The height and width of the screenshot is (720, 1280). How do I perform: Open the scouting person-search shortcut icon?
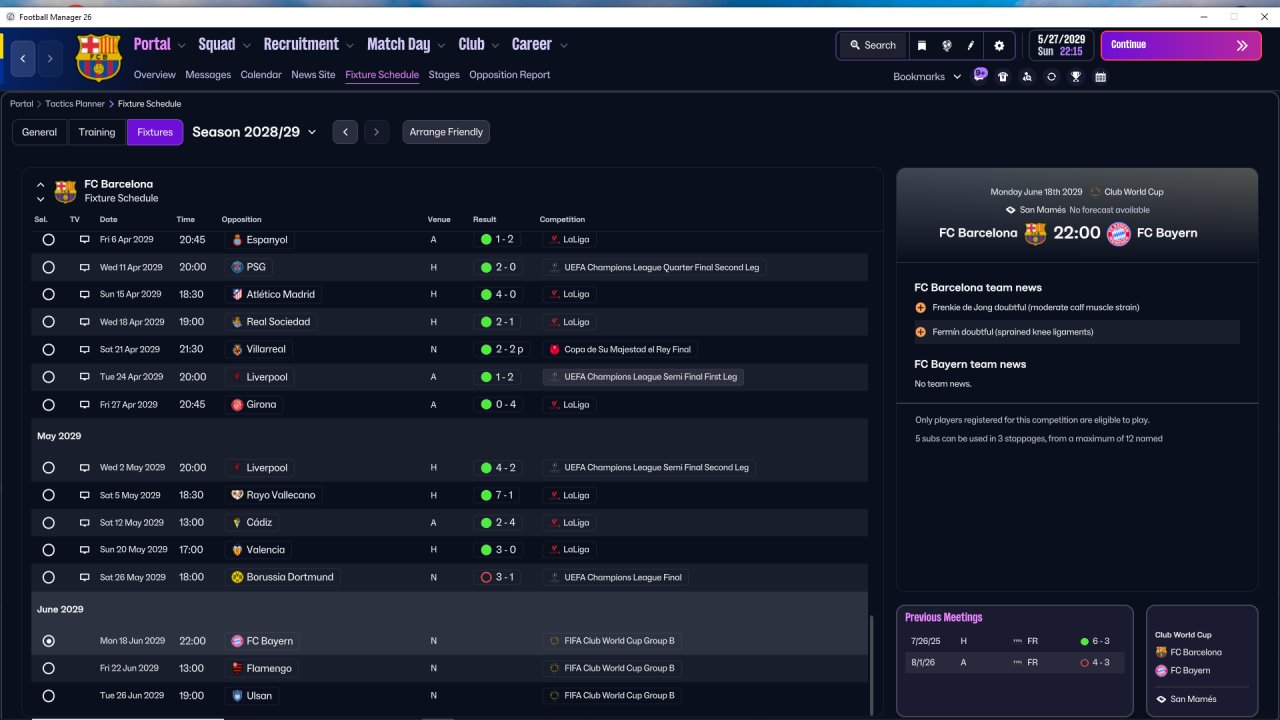click(x=1027, y=77)
